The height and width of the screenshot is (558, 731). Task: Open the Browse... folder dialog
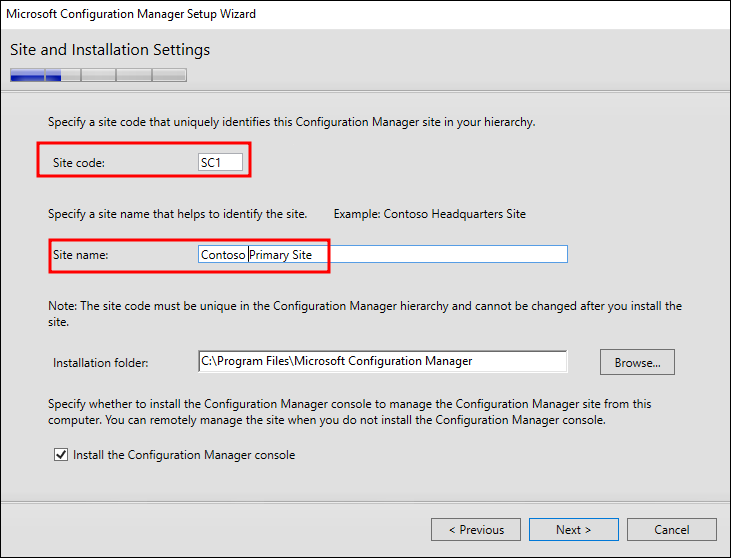click(637, 362)
